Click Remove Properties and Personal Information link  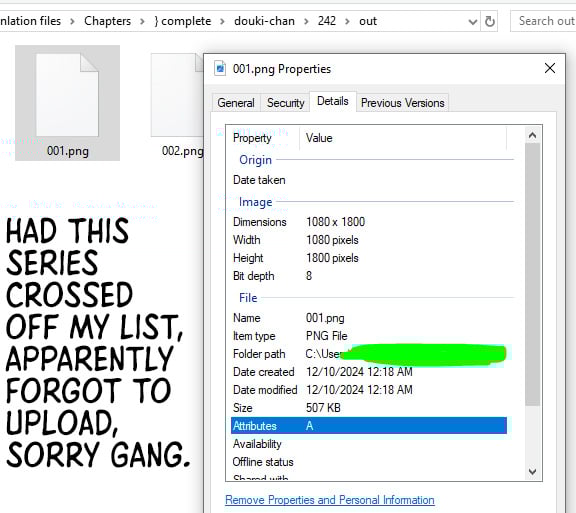click(x=330, y=500)
